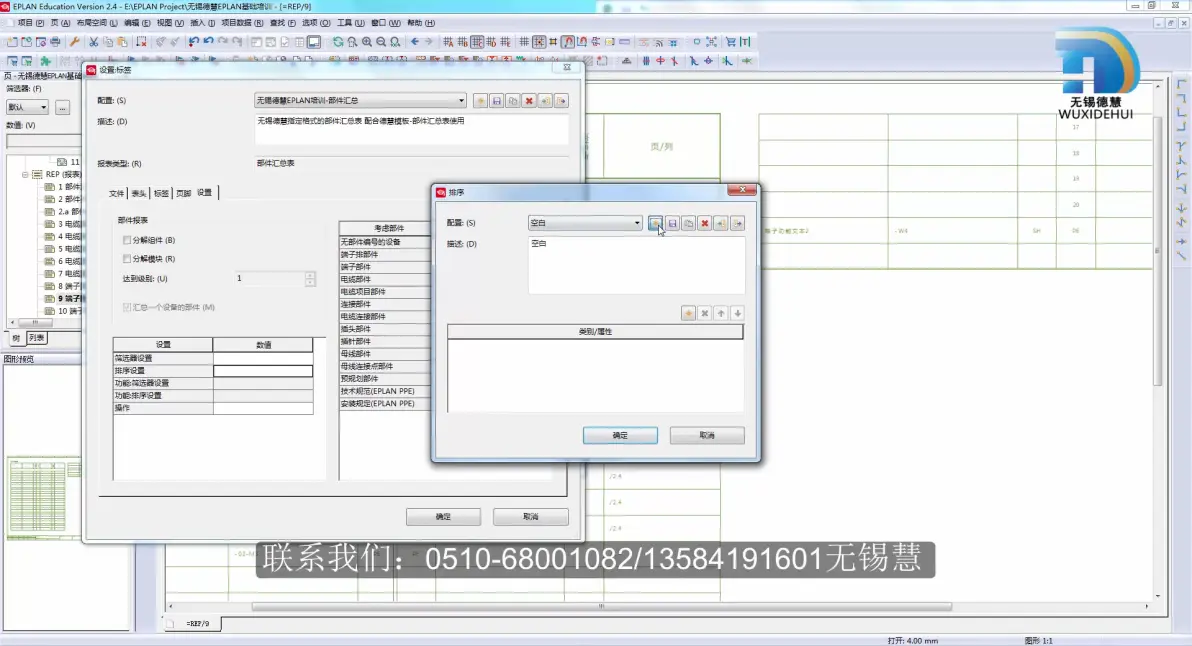Screen dimensions: 1192x646
Task: Open 帮助 (H) menu
Action: click(421, 23)
